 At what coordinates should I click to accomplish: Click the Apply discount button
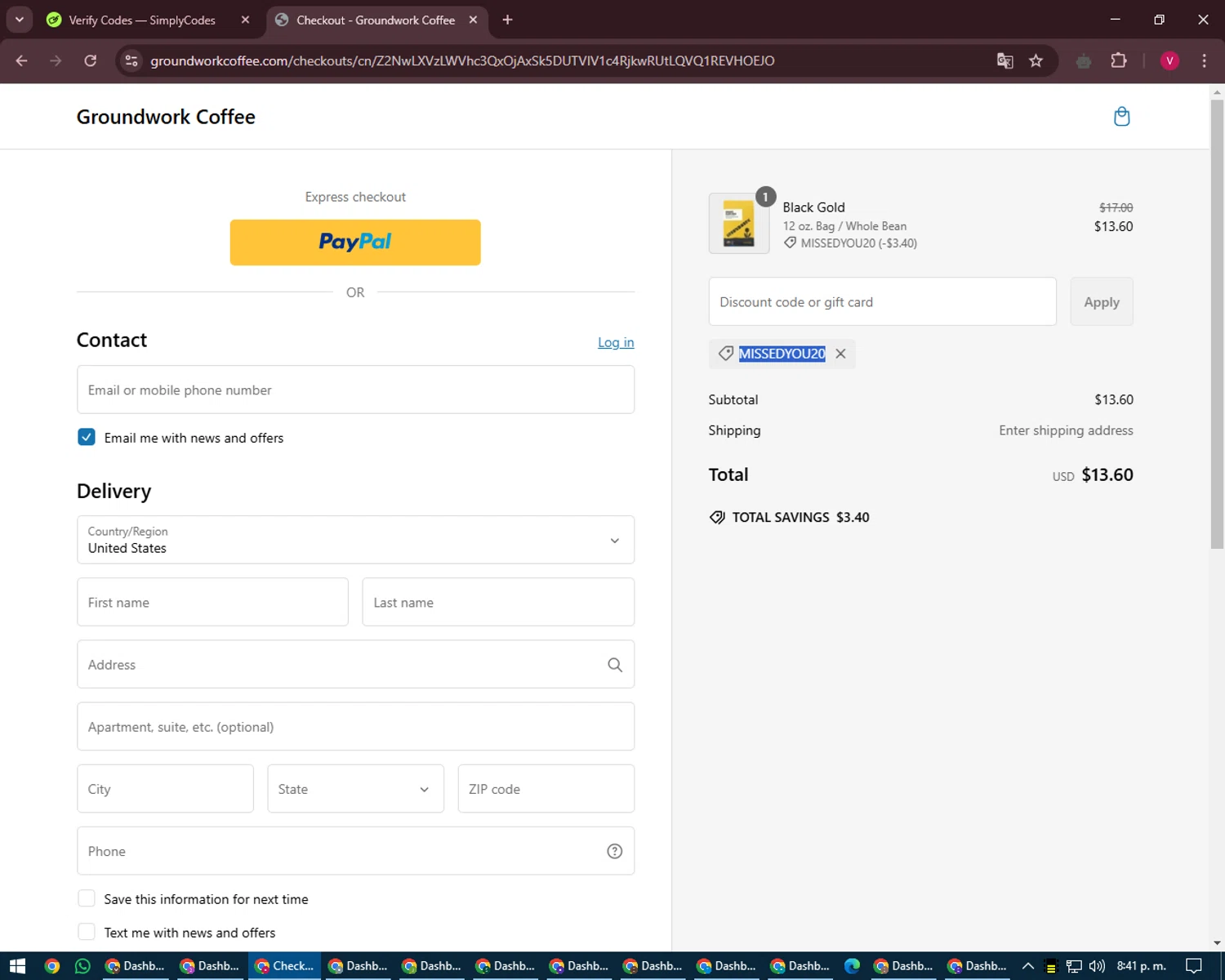coord(1102,301)
